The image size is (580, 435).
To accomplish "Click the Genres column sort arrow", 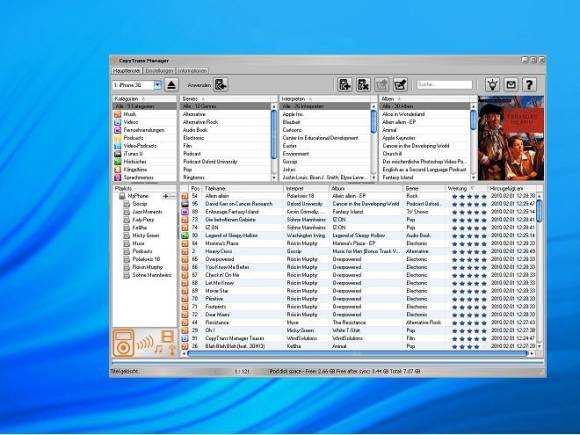I will tap(203, 99).
